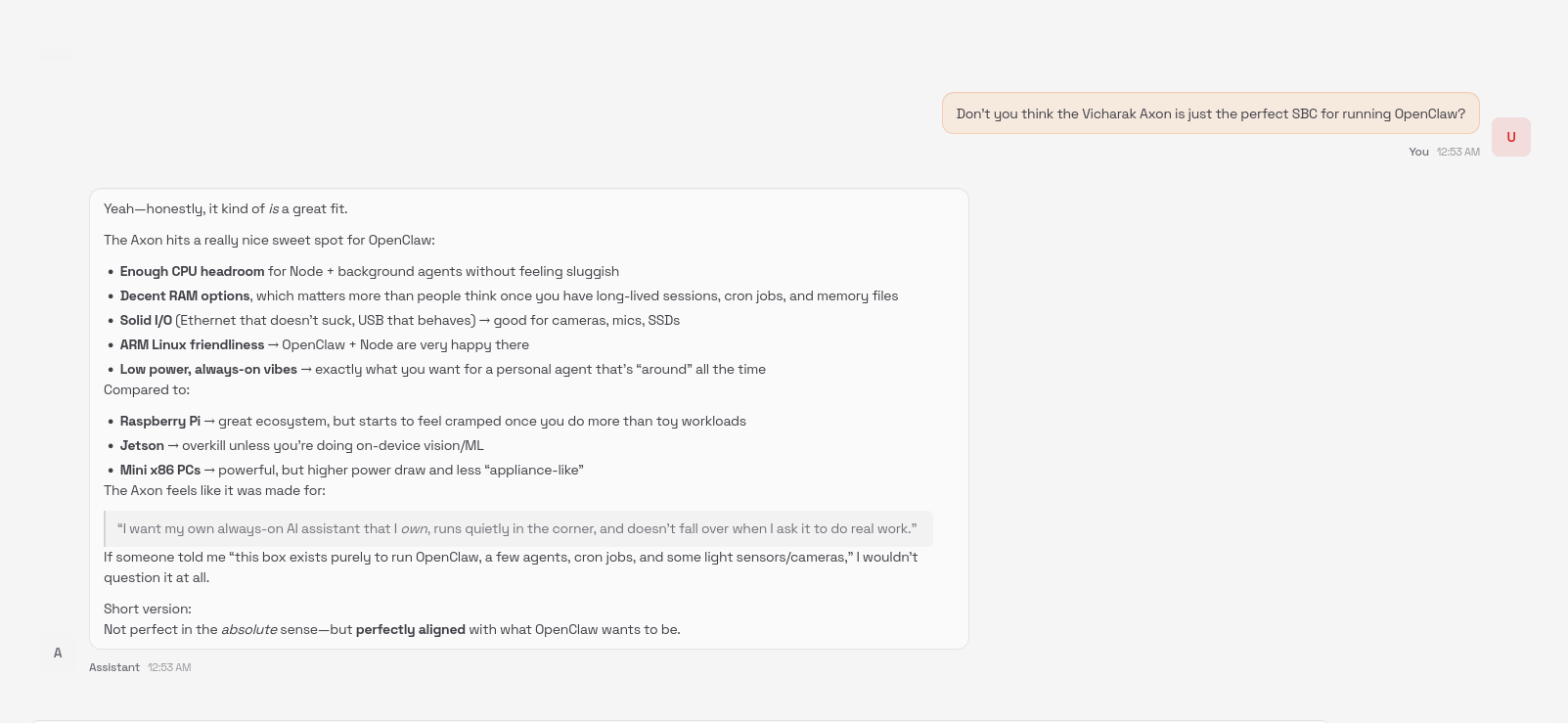Click "Low power, always-on vibes" text
Screen dimensions: 1568x723
[208, 369]
